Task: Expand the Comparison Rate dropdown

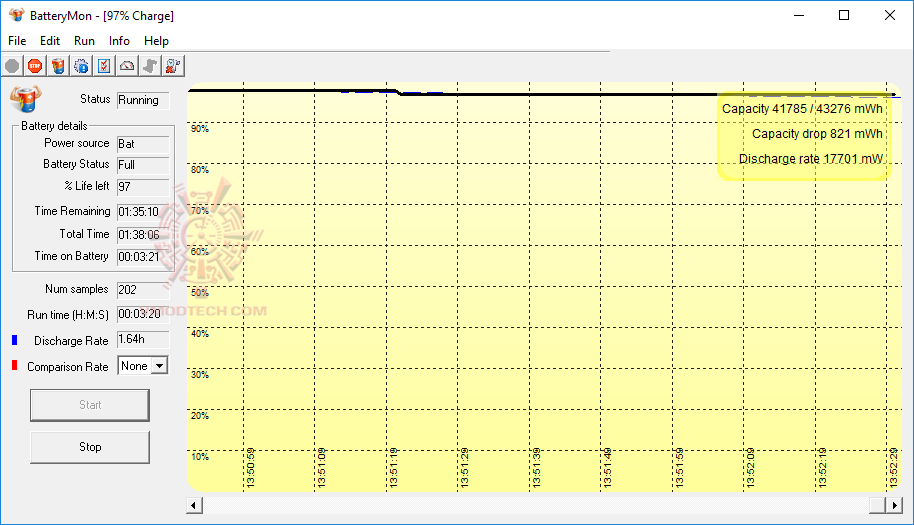Action: [x=159, y=366]
